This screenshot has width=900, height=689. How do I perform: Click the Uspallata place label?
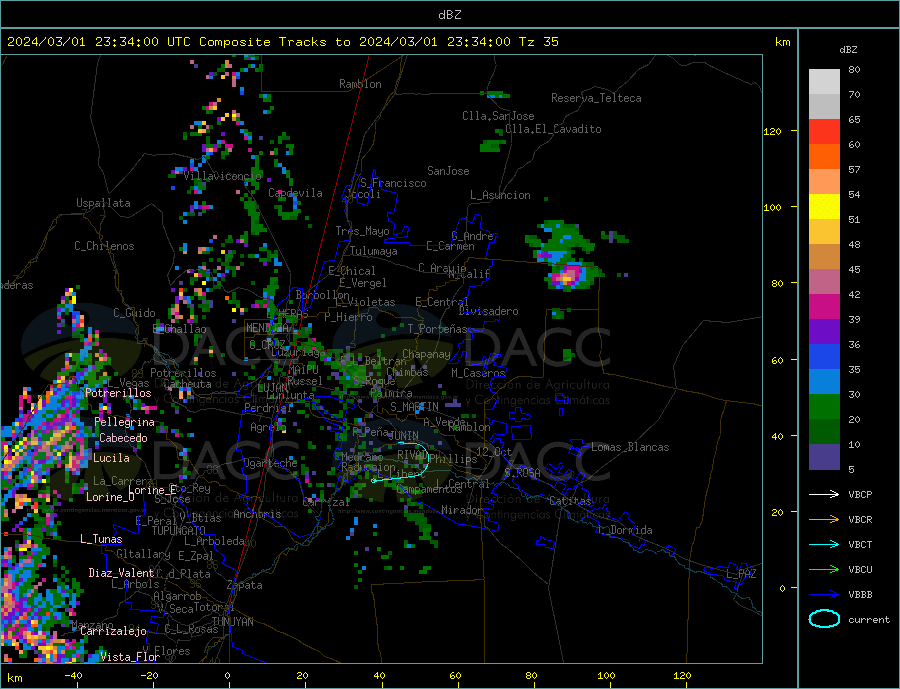103,203
